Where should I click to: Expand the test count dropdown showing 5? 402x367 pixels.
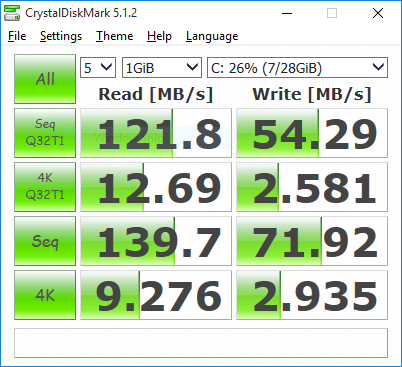pyautogui.click(x=98, y=68)
